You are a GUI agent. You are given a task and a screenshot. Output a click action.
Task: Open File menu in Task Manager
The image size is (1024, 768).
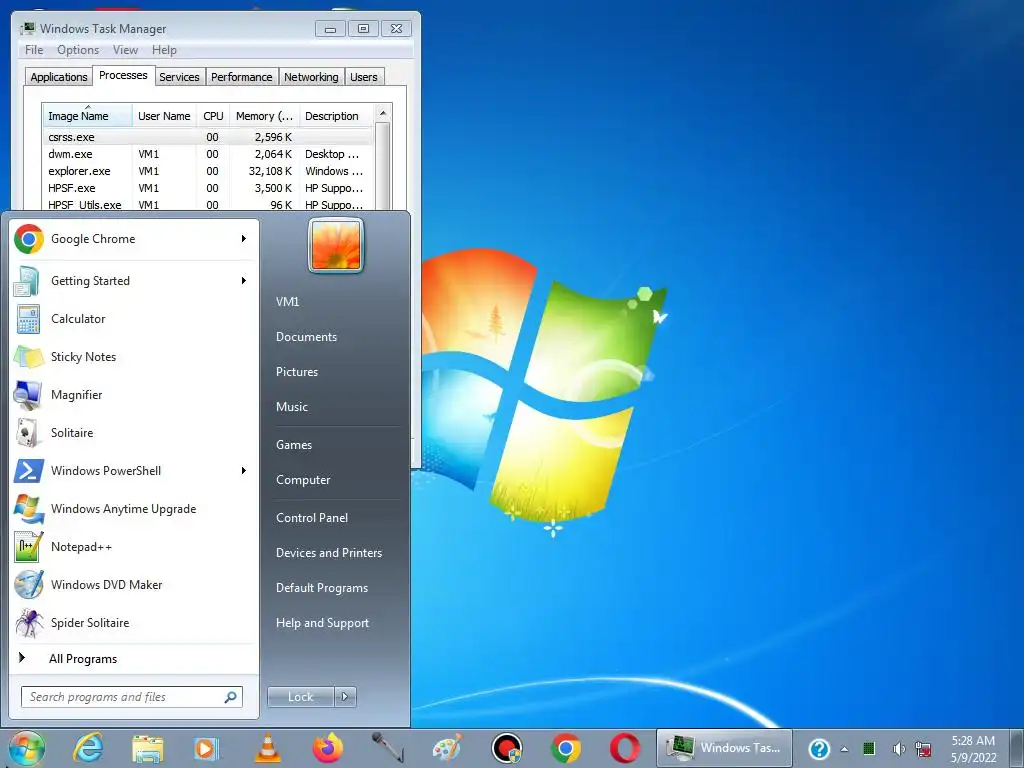click(34, 50)
